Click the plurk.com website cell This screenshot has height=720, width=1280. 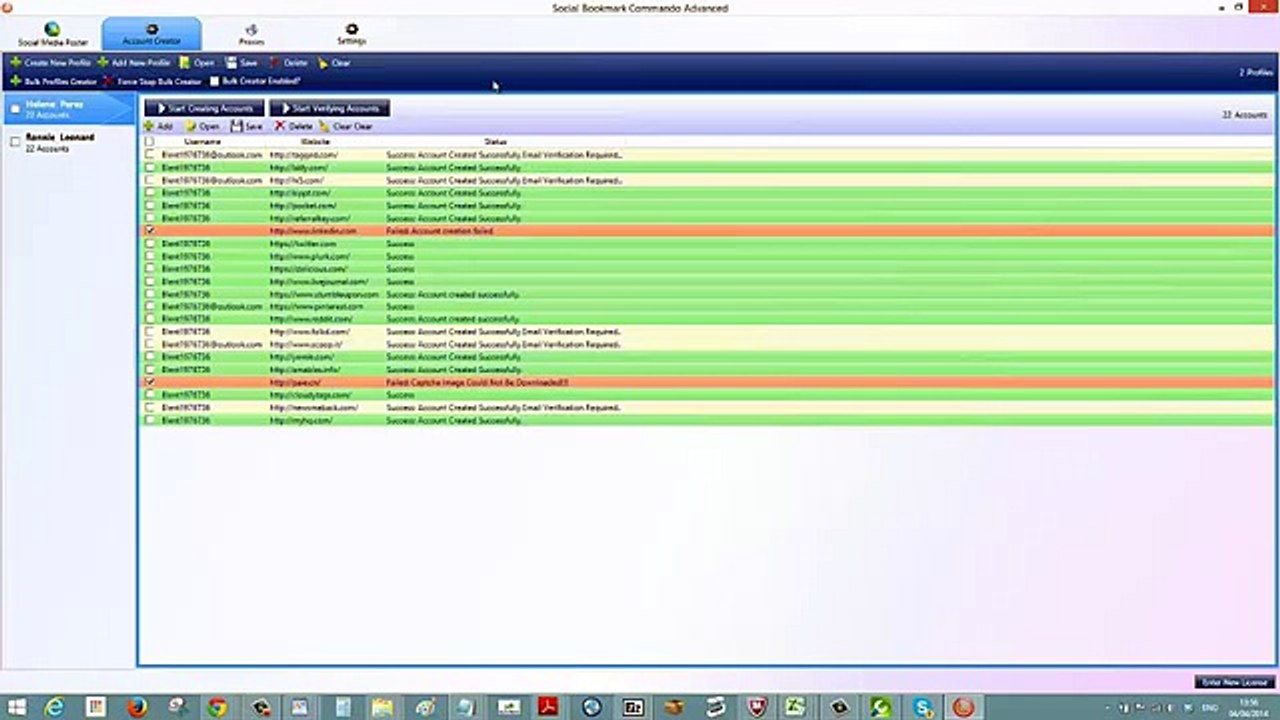click(x=309, y=256)
